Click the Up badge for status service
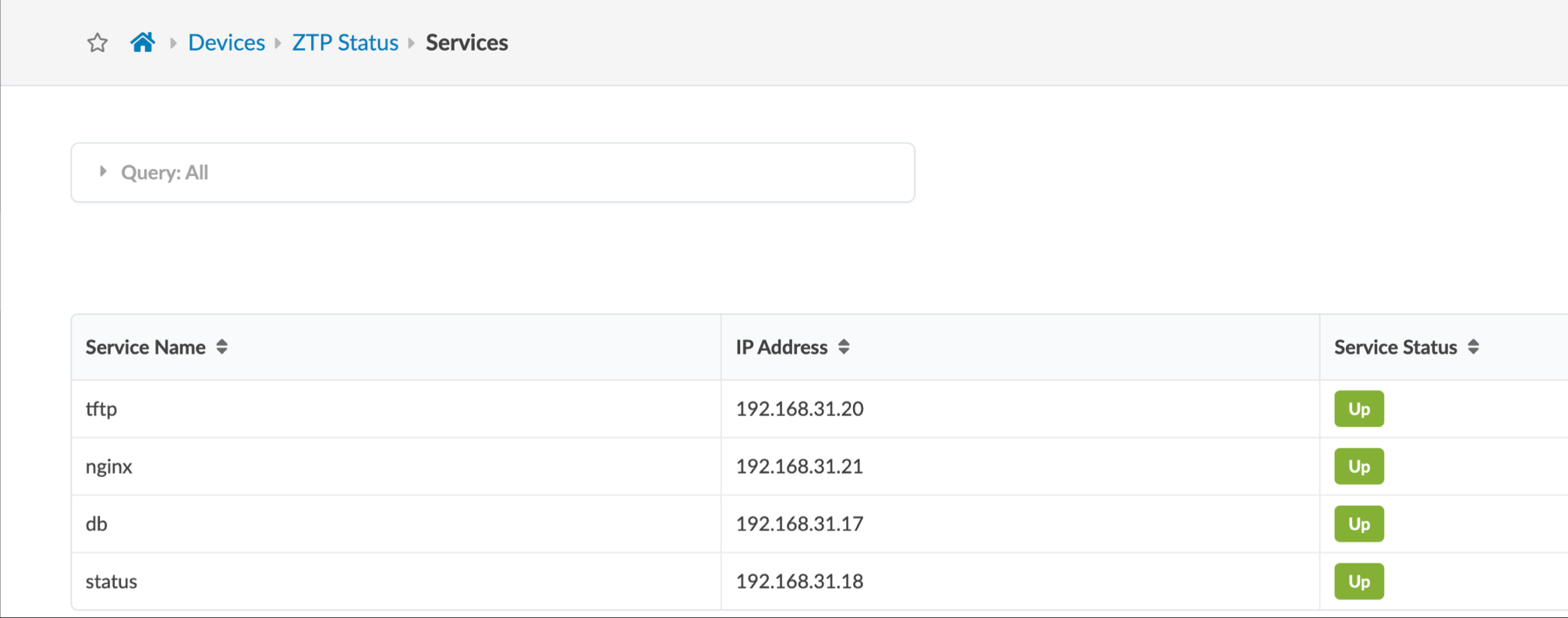This screenshot has height=618, width=1568. [1358, 581]
